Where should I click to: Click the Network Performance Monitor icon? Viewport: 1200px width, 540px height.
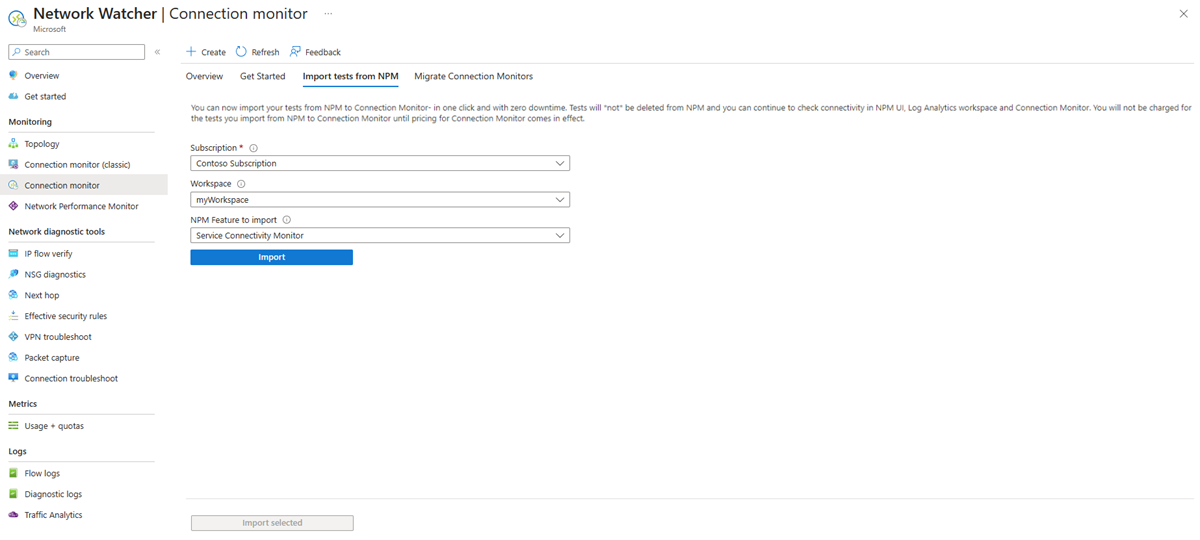point(14,206)
